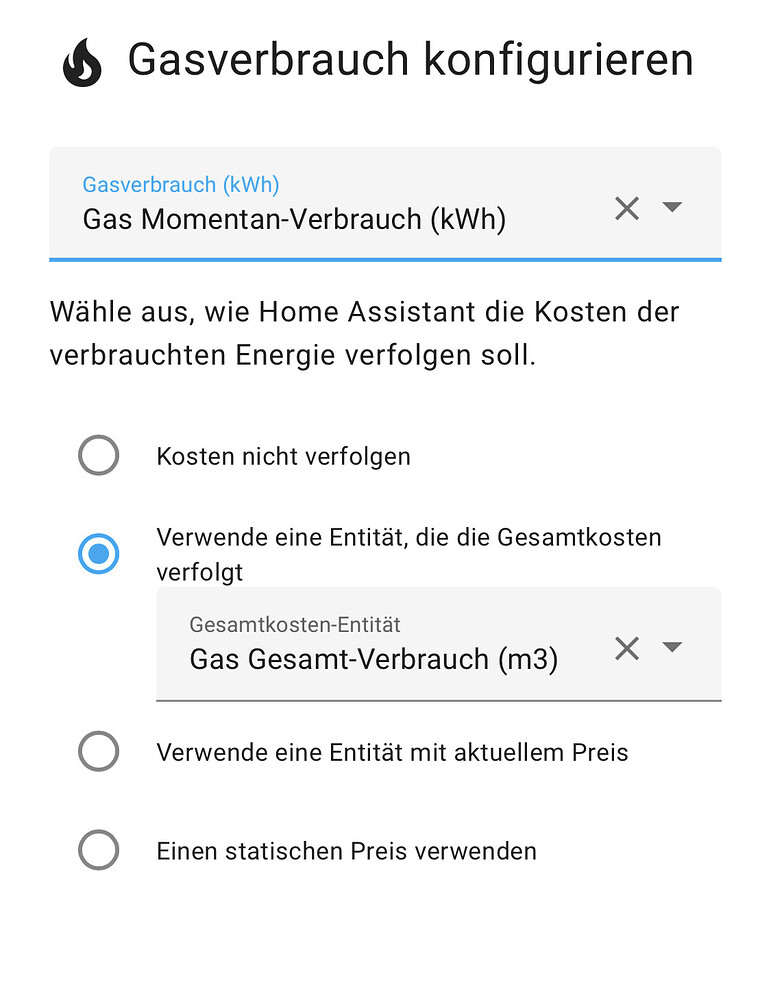This screenshot has height=1000, width=770.
Task: Clear the Gas Momentan-Verbrauch selection with the X
Action: point(627,208)
